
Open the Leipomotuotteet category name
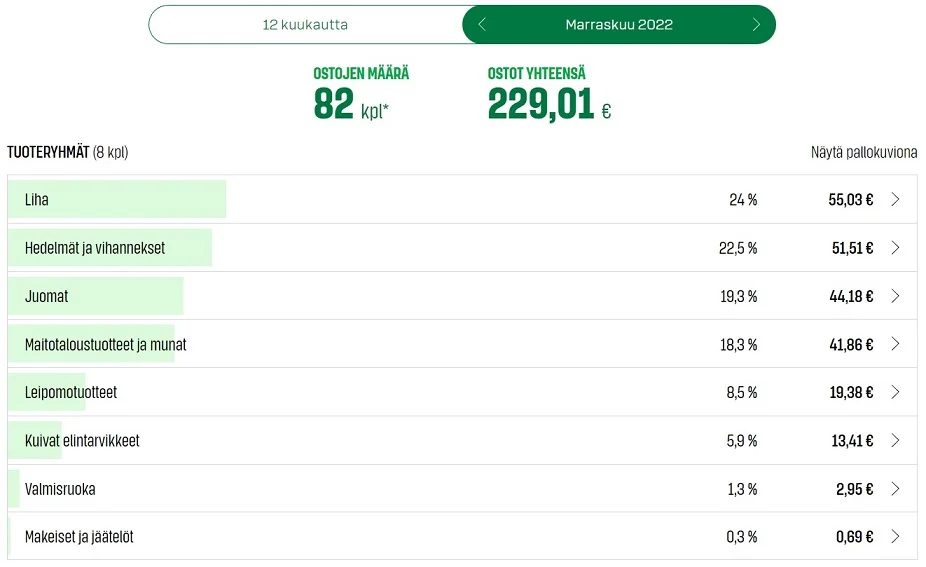point(71,392)
